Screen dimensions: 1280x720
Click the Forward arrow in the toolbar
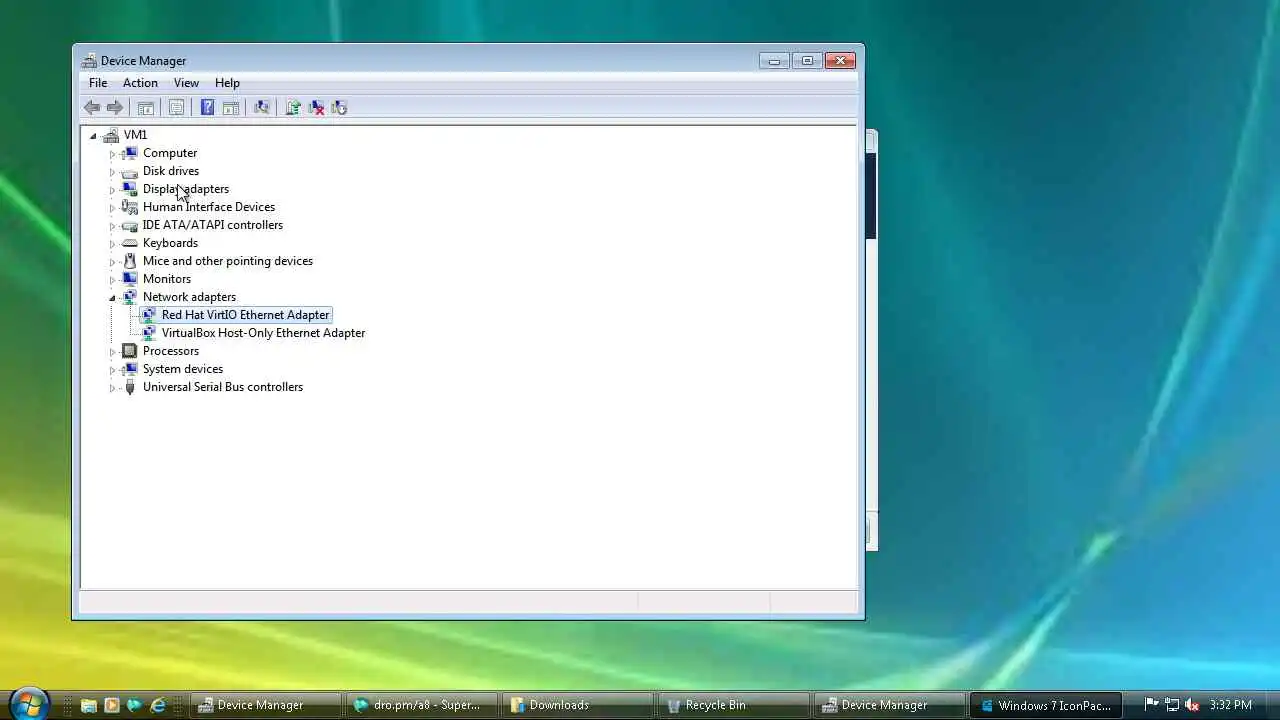click(115, 108)
